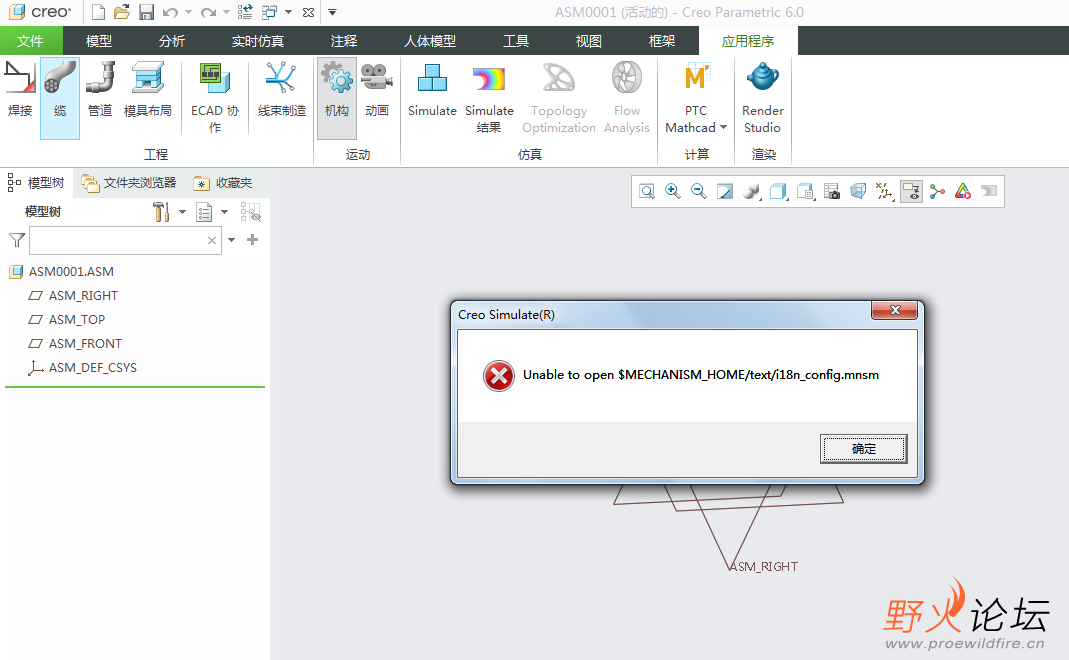
Task: Open file with folder icon in quick access toolbar
Action: [x=122, y=12]
